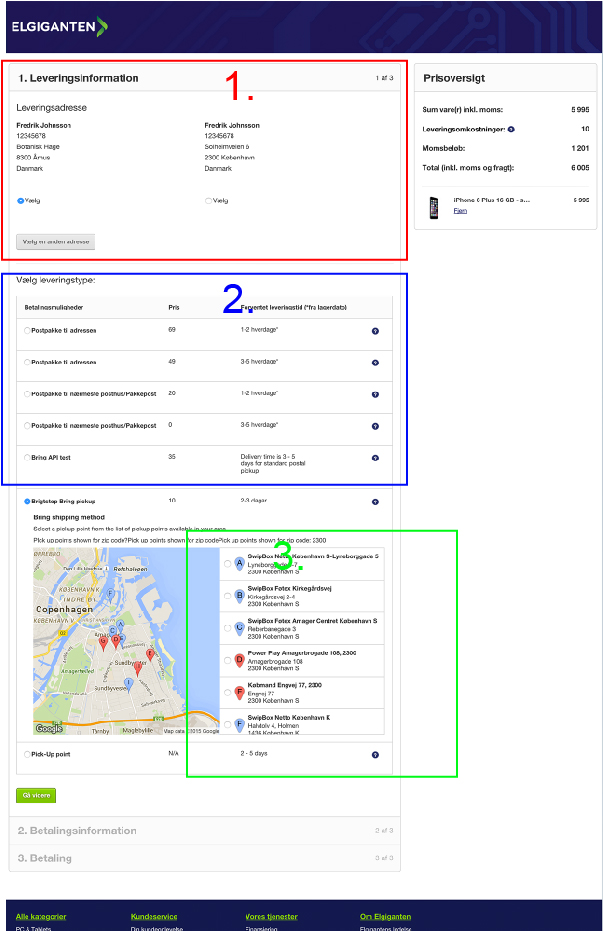Image resolution: width=603 pixels, height=931 pixels.
Task: Open help icon for Pick-Up point row
Action: coord(375,755)
